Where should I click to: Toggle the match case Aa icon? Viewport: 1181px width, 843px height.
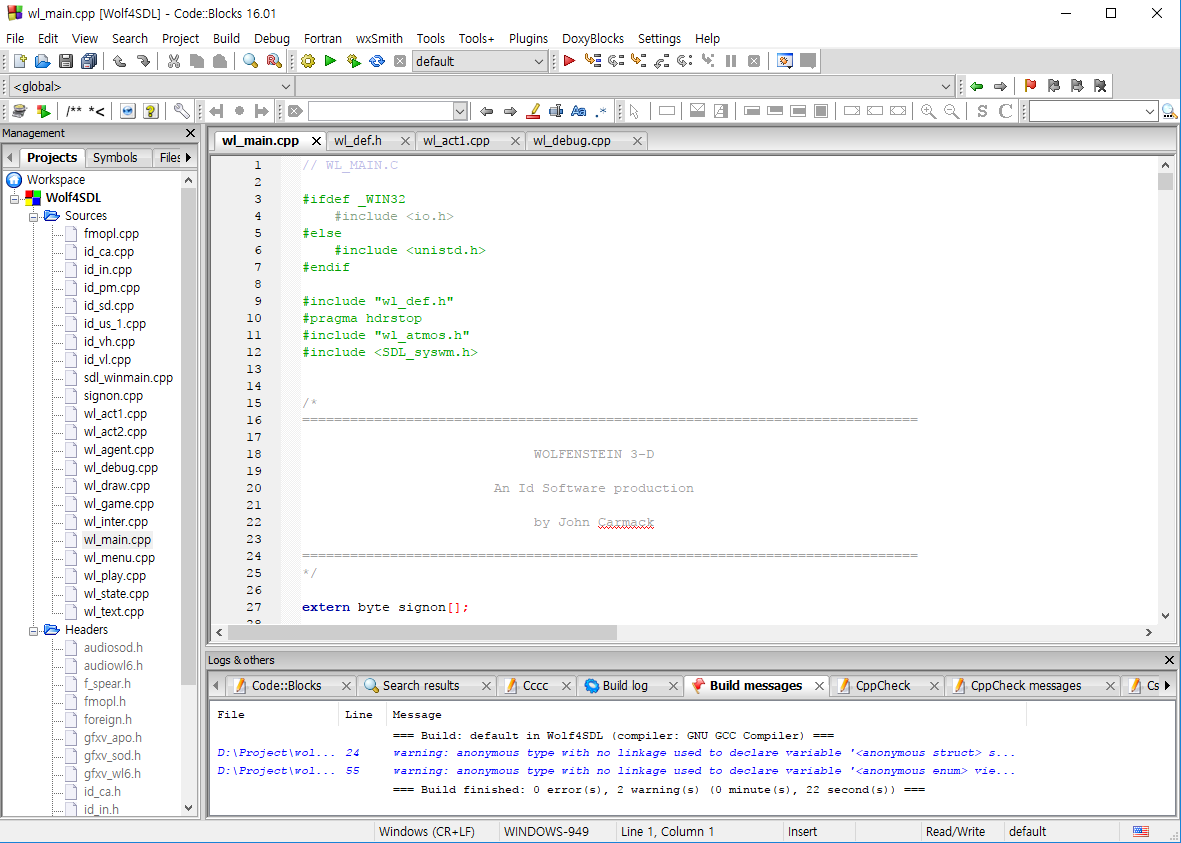tap(578, 111)
